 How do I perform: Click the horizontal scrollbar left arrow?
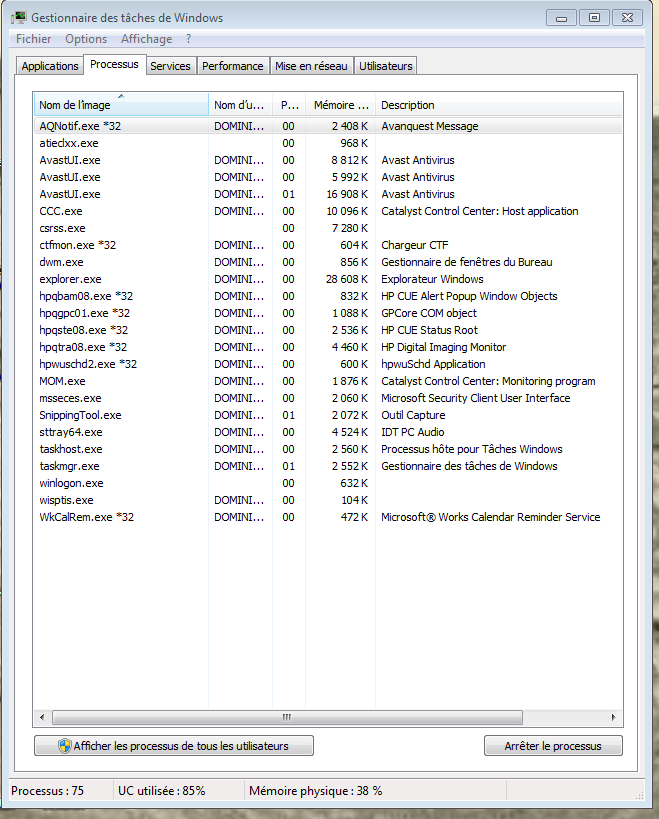(x=42, y=717)
